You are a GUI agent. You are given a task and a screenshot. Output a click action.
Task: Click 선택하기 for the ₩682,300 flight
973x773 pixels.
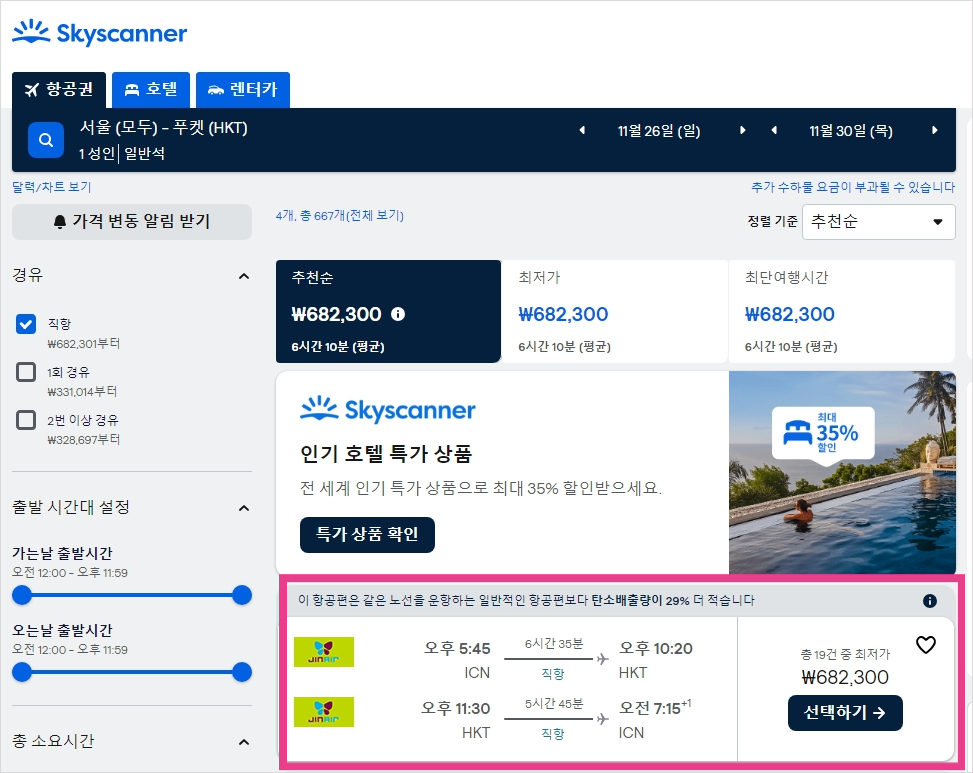tap(845, 713)
